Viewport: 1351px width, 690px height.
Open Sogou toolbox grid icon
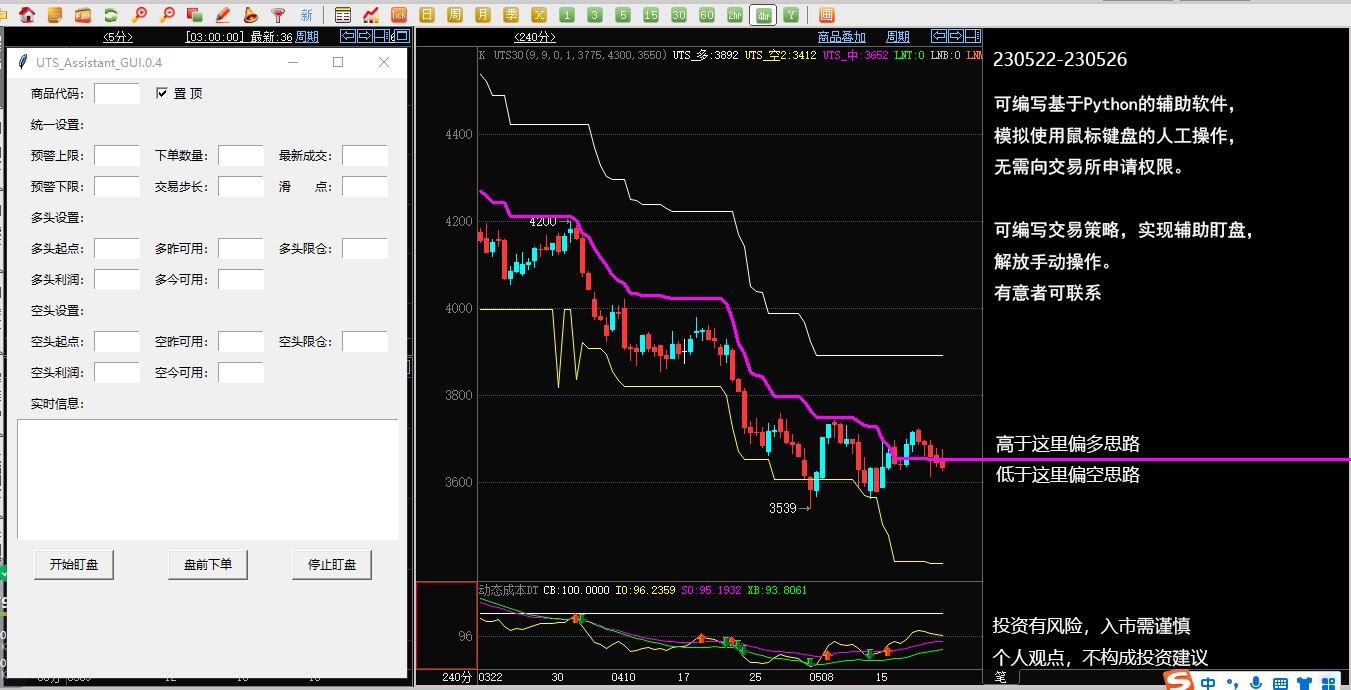tap(1328, 683)
